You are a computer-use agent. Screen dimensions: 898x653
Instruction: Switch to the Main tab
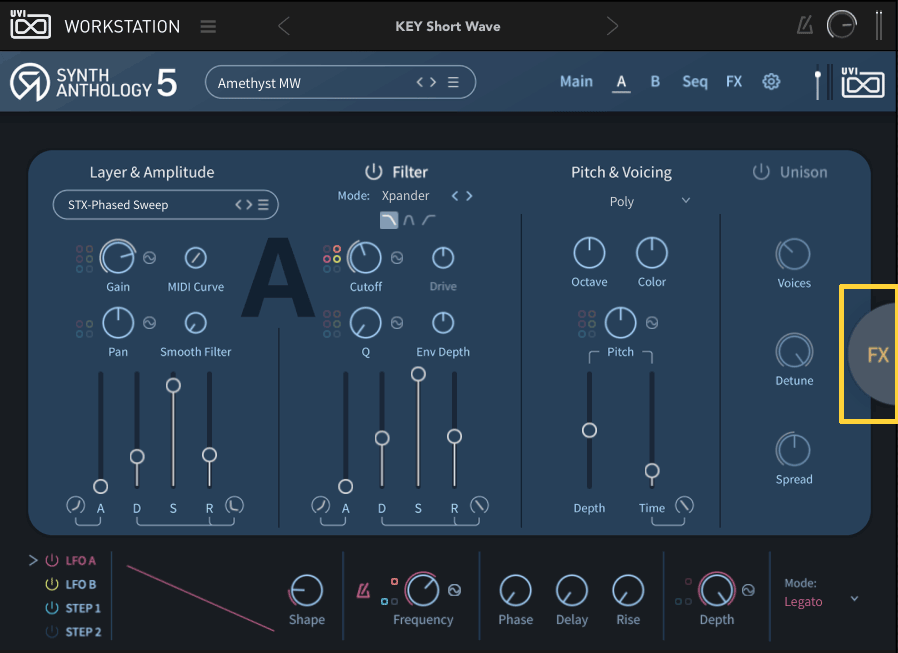point(576,81)
